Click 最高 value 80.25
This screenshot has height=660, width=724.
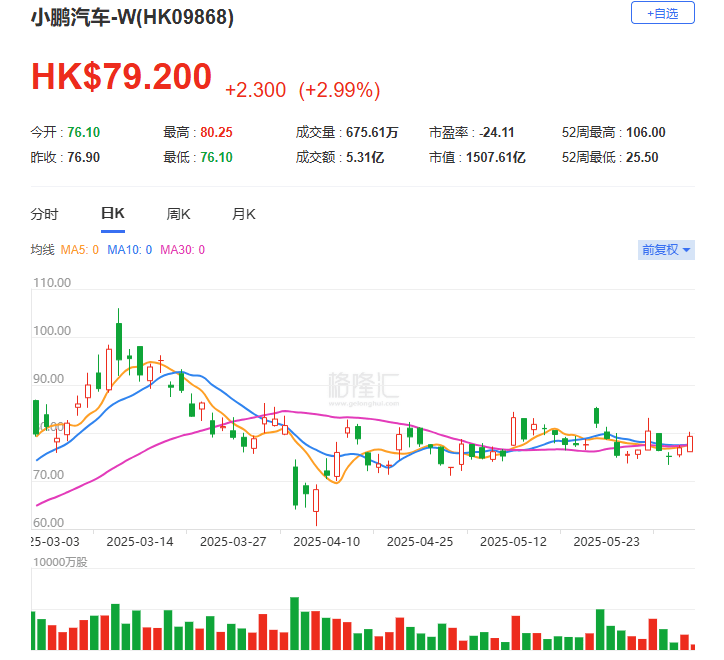tap(216, 133)
